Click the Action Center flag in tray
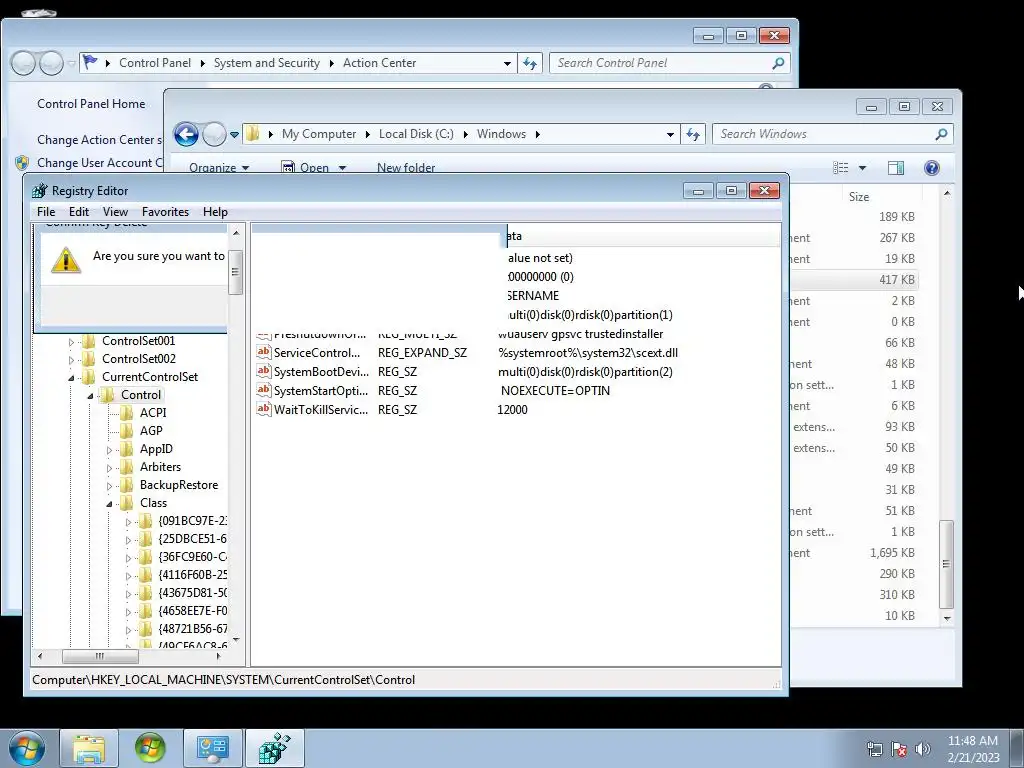The width and height of the screenshot is (1024, 768). [899, 749]
